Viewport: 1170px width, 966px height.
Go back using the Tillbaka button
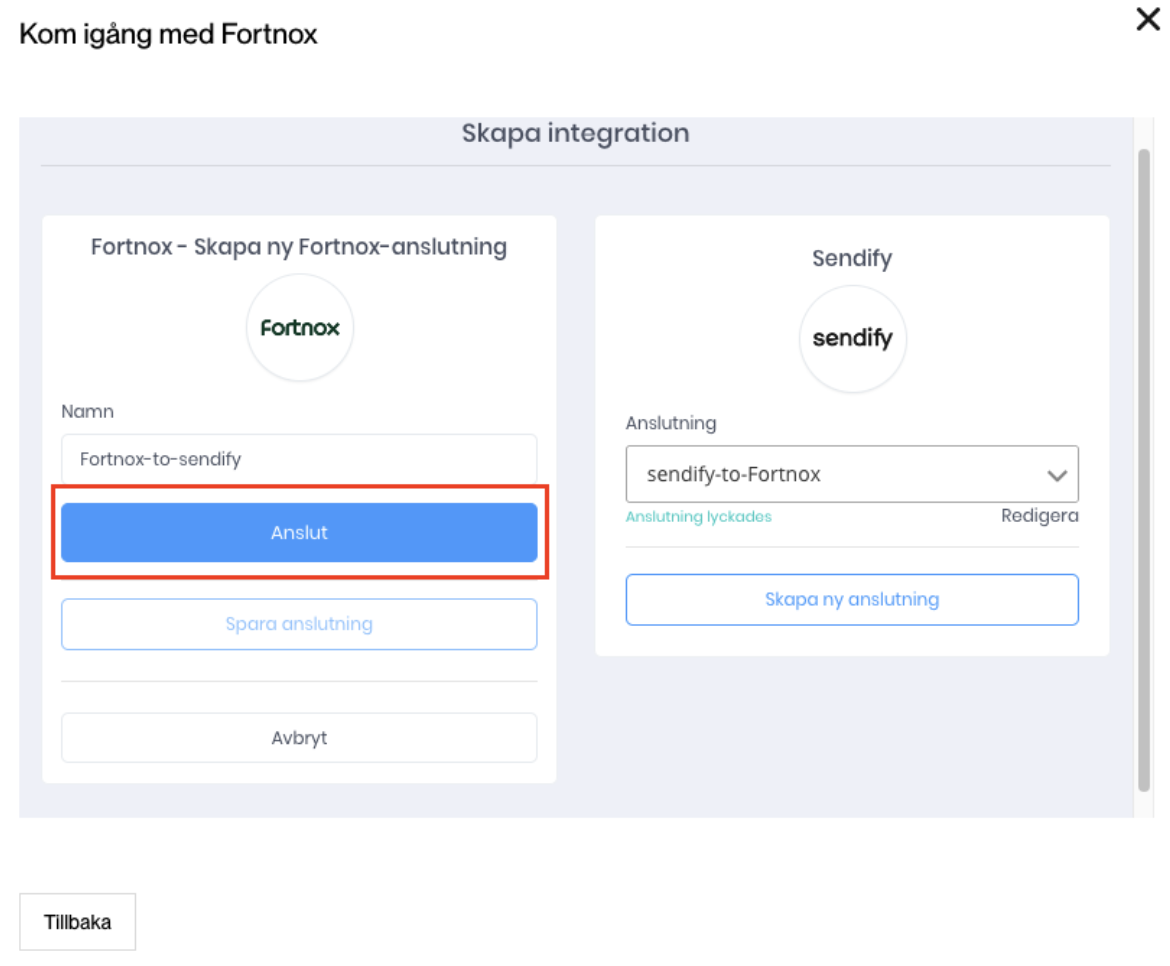tap(77, 922)
